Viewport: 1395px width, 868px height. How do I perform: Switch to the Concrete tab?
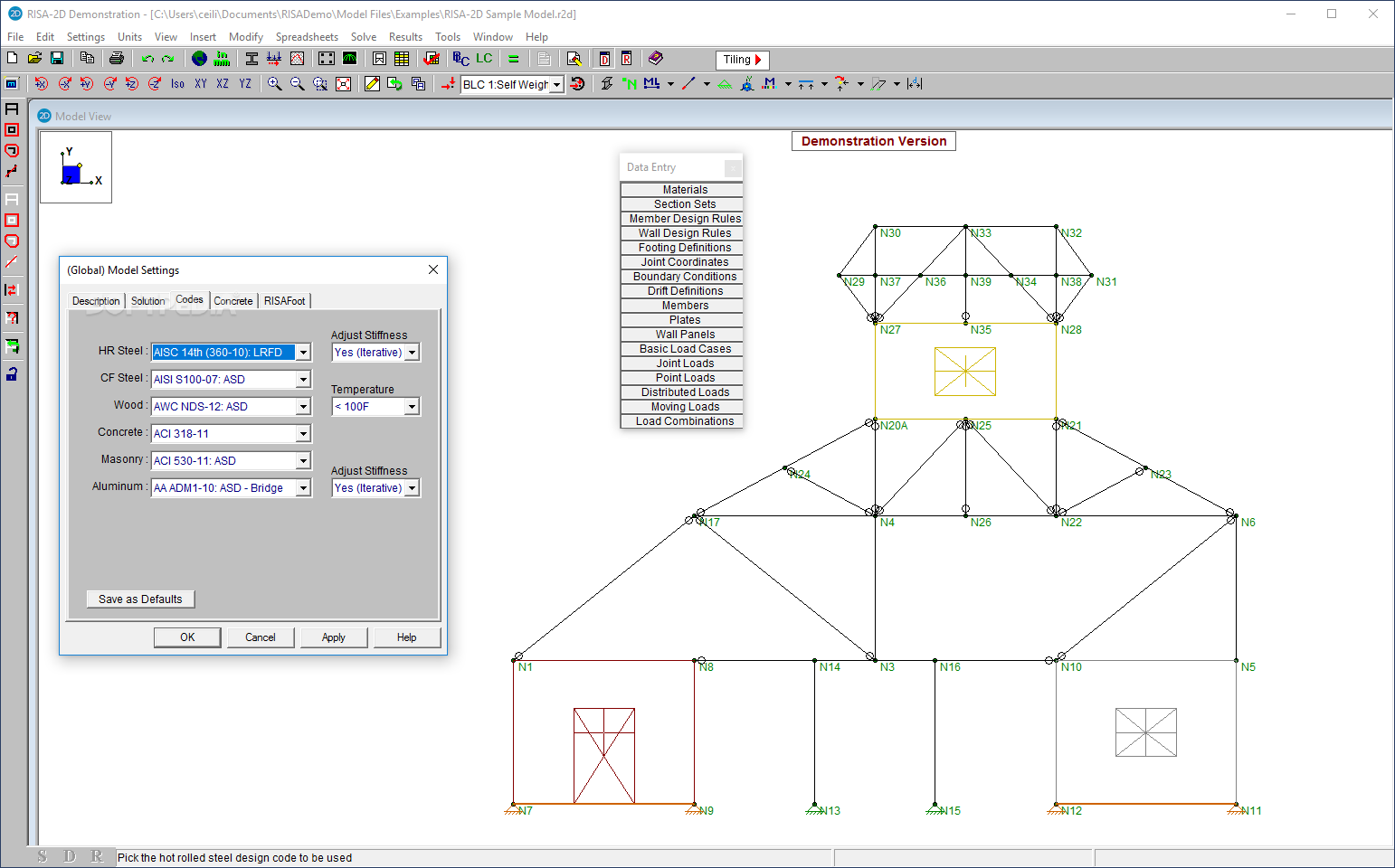pyautogui.click(x=233, y=301)
